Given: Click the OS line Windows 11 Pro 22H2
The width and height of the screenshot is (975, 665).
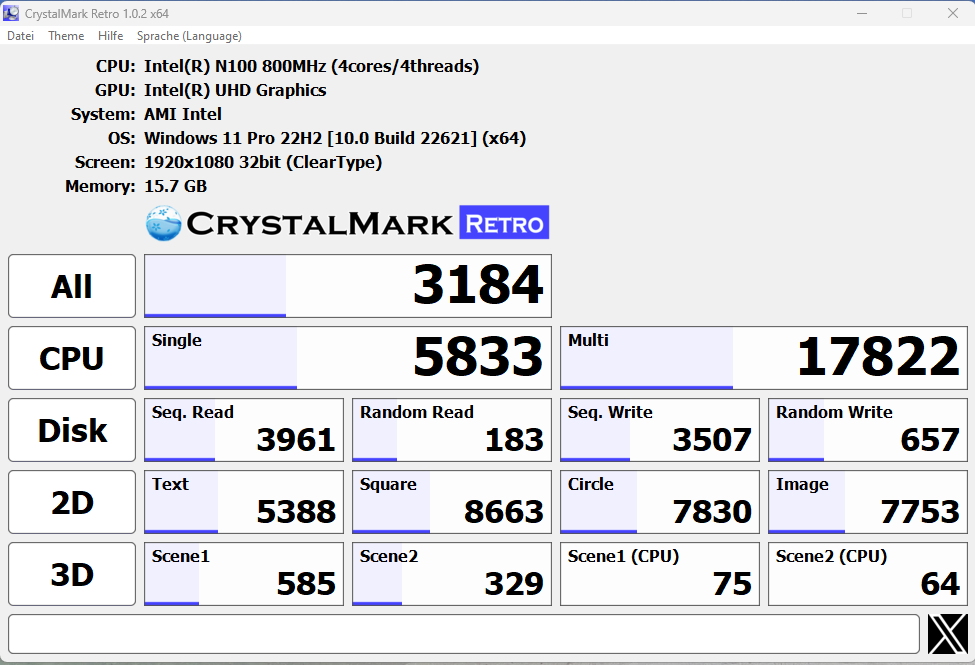Looking at the screenshot, I should (335, 138).
